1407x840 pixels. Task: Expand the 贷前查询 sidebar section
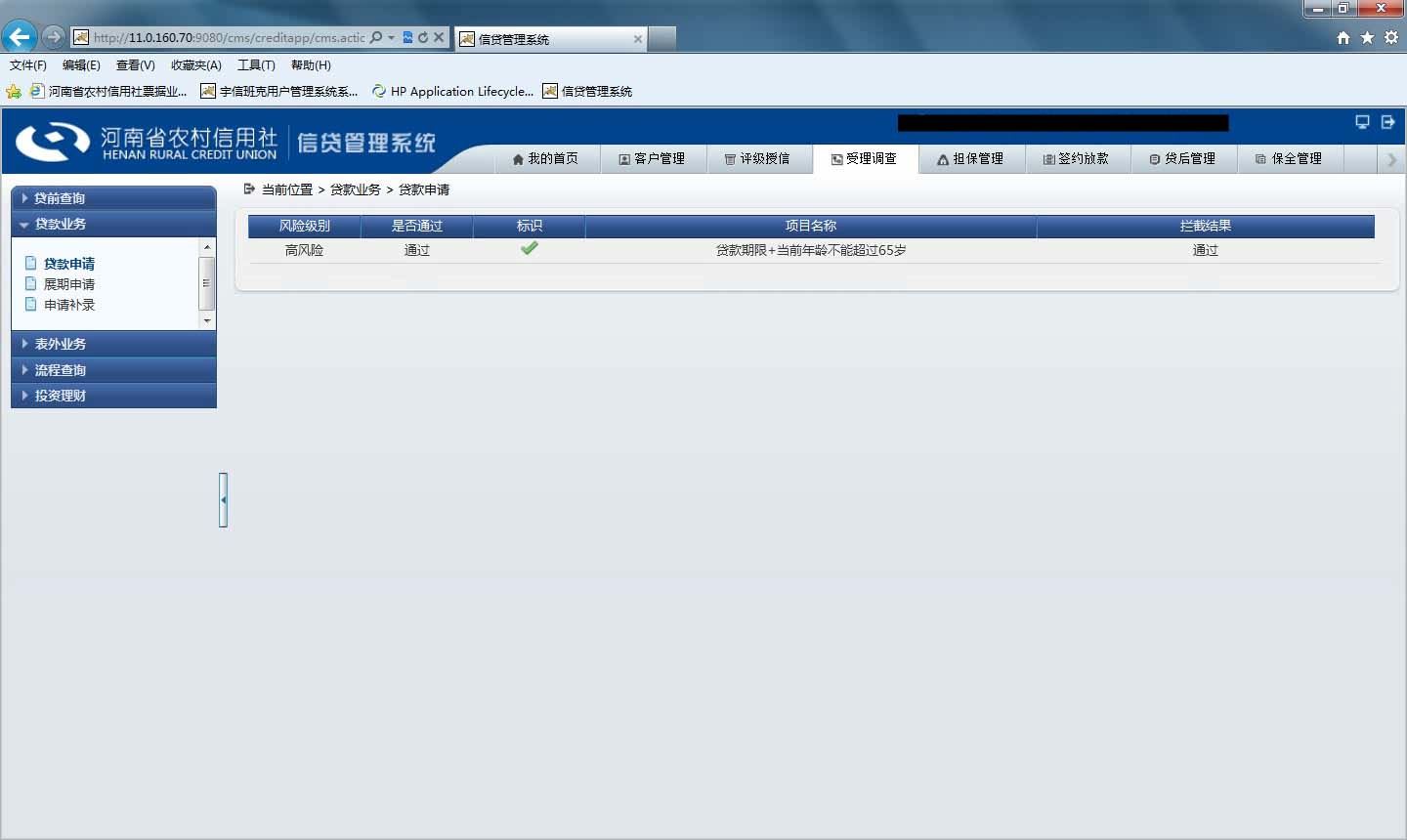pyautogui.click(x=113, y=198)
